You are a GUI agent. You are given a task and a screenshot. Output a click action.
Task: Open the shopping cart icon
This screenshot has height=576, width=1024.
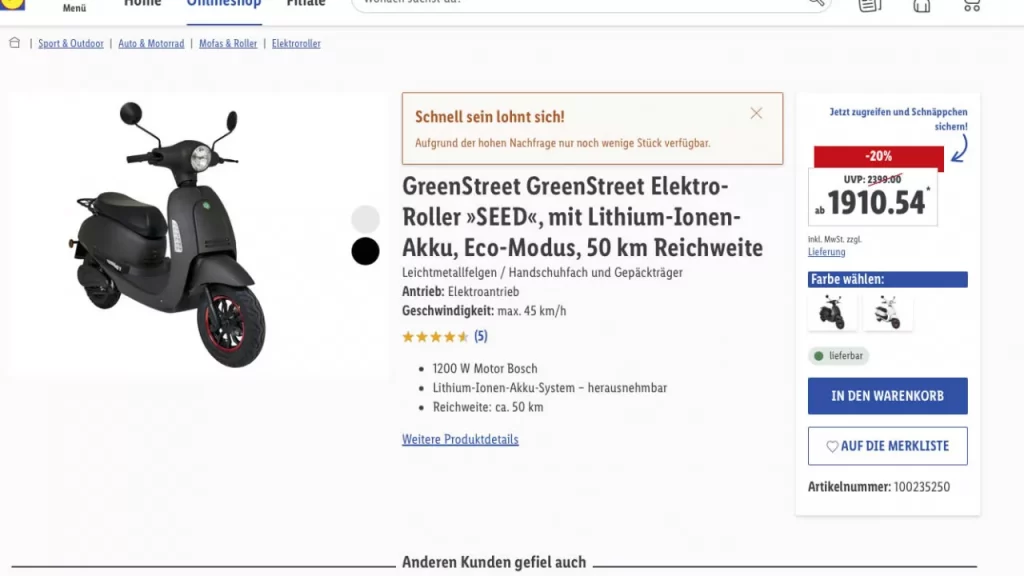(x=971, y=5)
